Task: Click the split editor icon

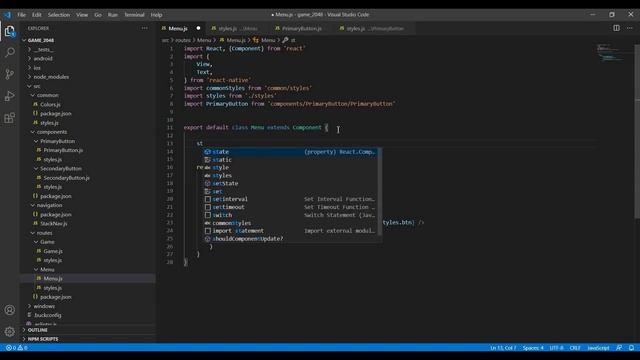Action: pos(616,28)
